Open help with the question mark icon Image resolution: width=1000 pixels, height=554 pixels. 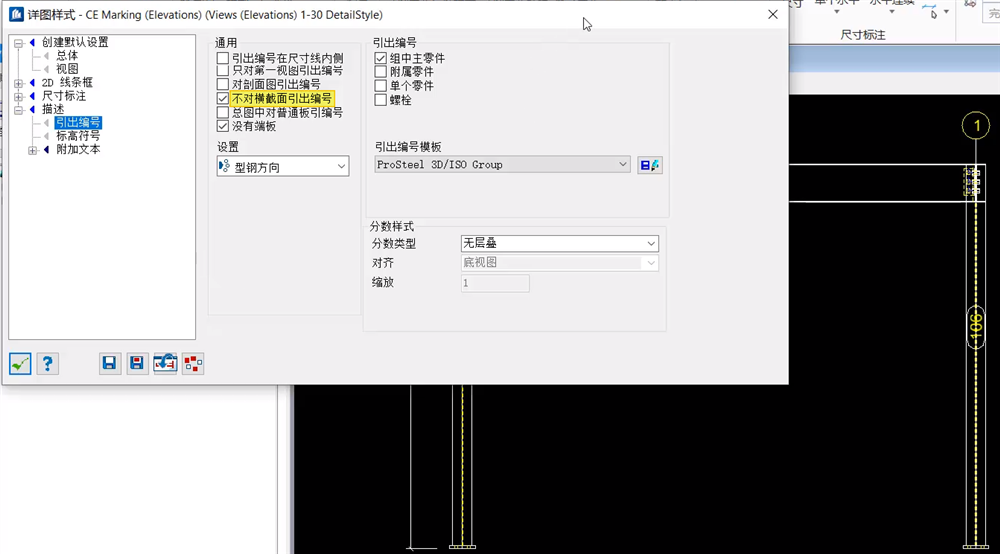47,364
